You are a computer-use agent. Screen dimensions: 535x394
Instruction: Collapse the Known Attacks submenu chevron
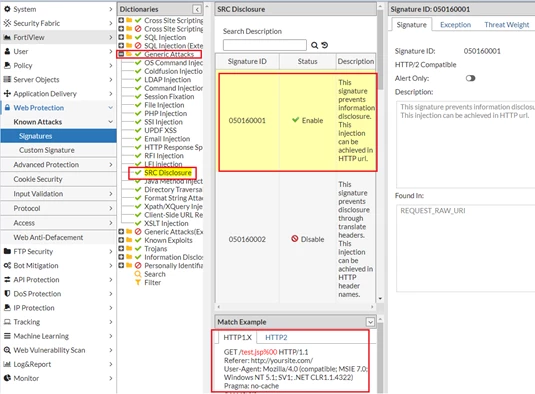[111, 122]
